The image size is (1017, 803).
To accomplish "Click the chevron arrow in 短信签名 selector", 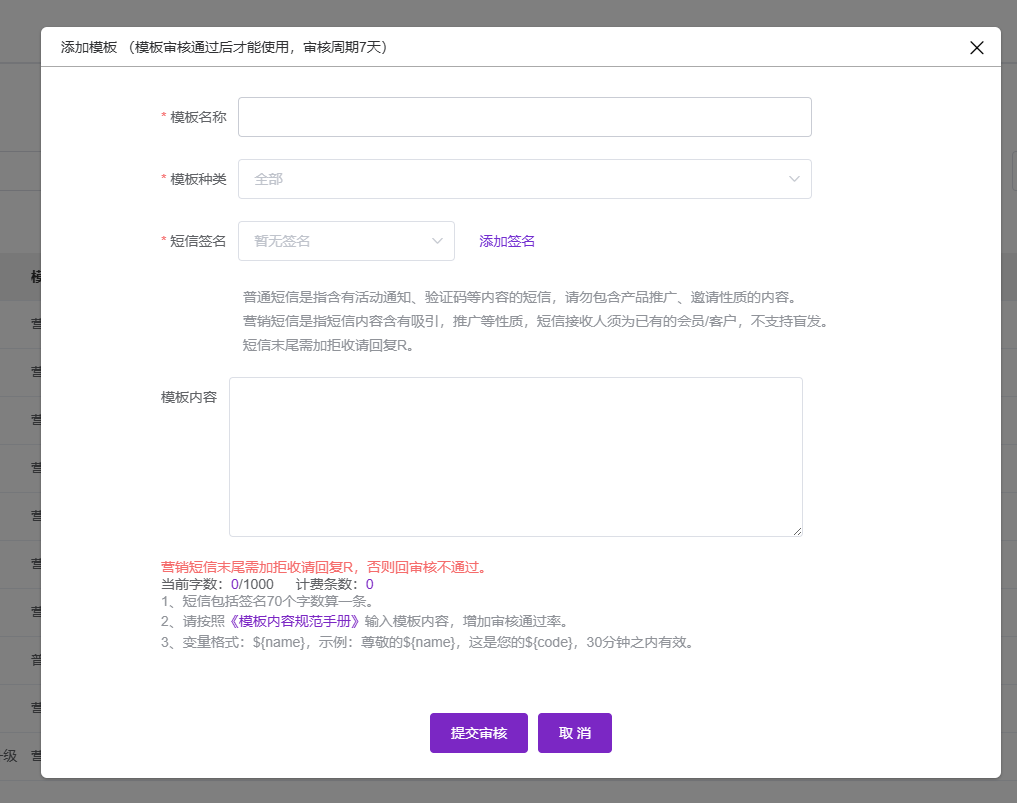I will [437, 241].
